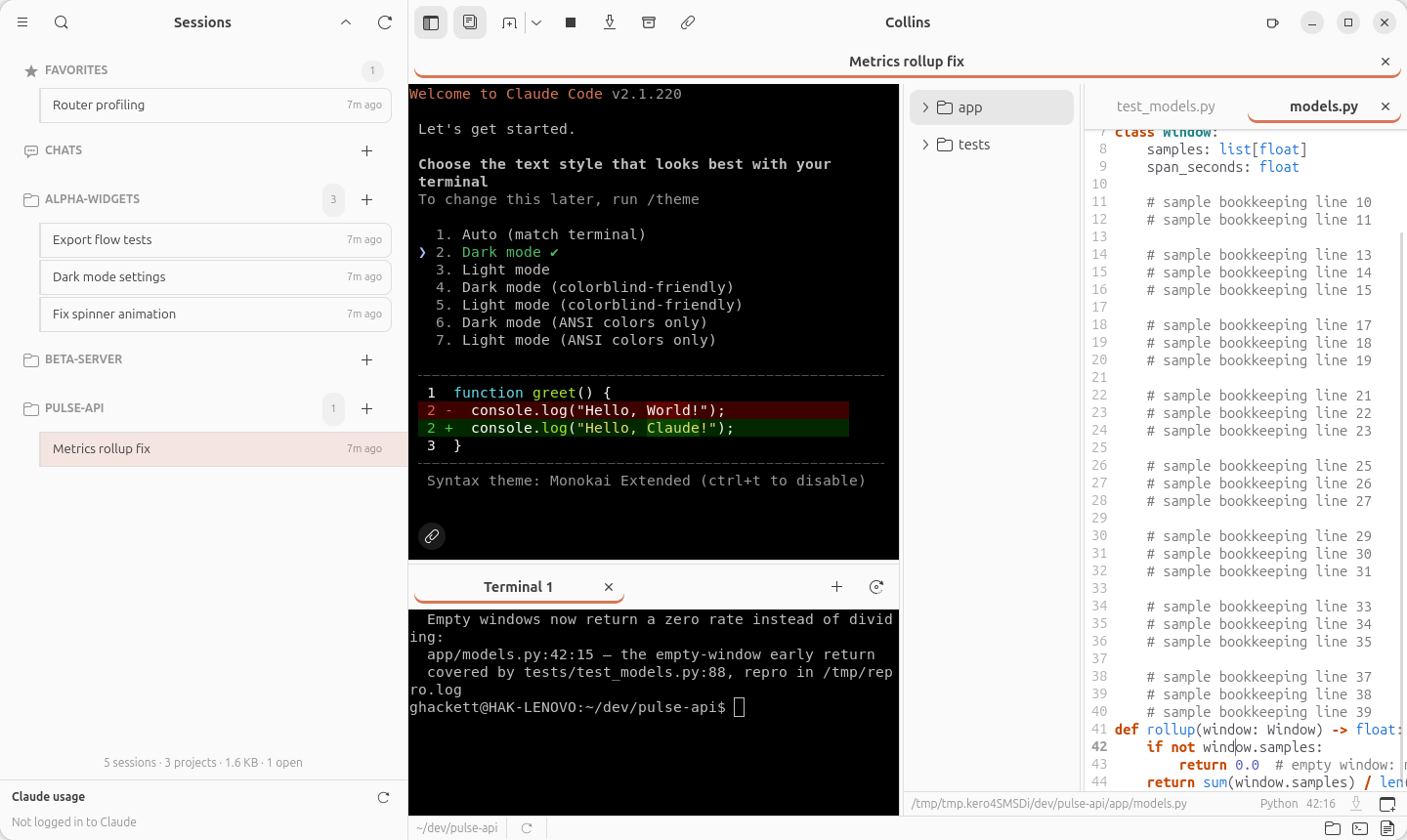
Task: Expand the BETA-SERVER project folder
Action: tap(84, 359)
